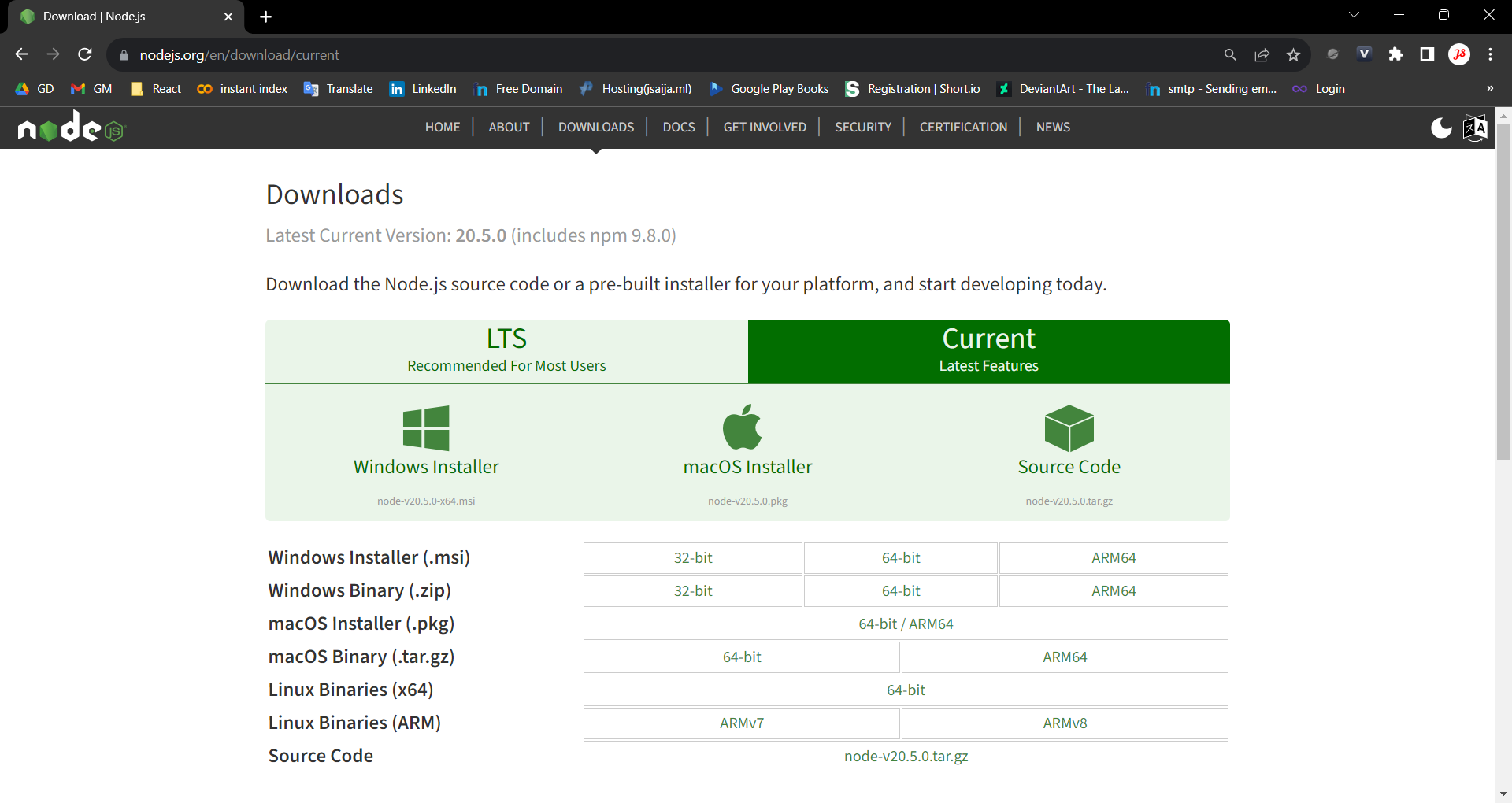
Task: Switch to the LTS Recommended For Most Users tab
Action: click(x=506, y=351)
